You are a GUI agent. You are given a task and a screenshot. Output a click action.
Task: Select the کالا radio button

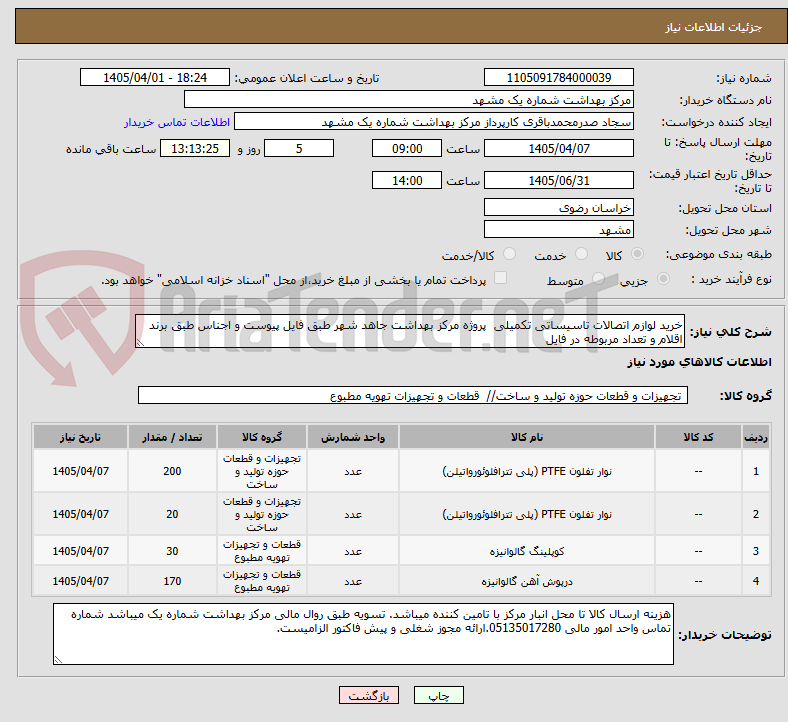[x=637, y=254]
